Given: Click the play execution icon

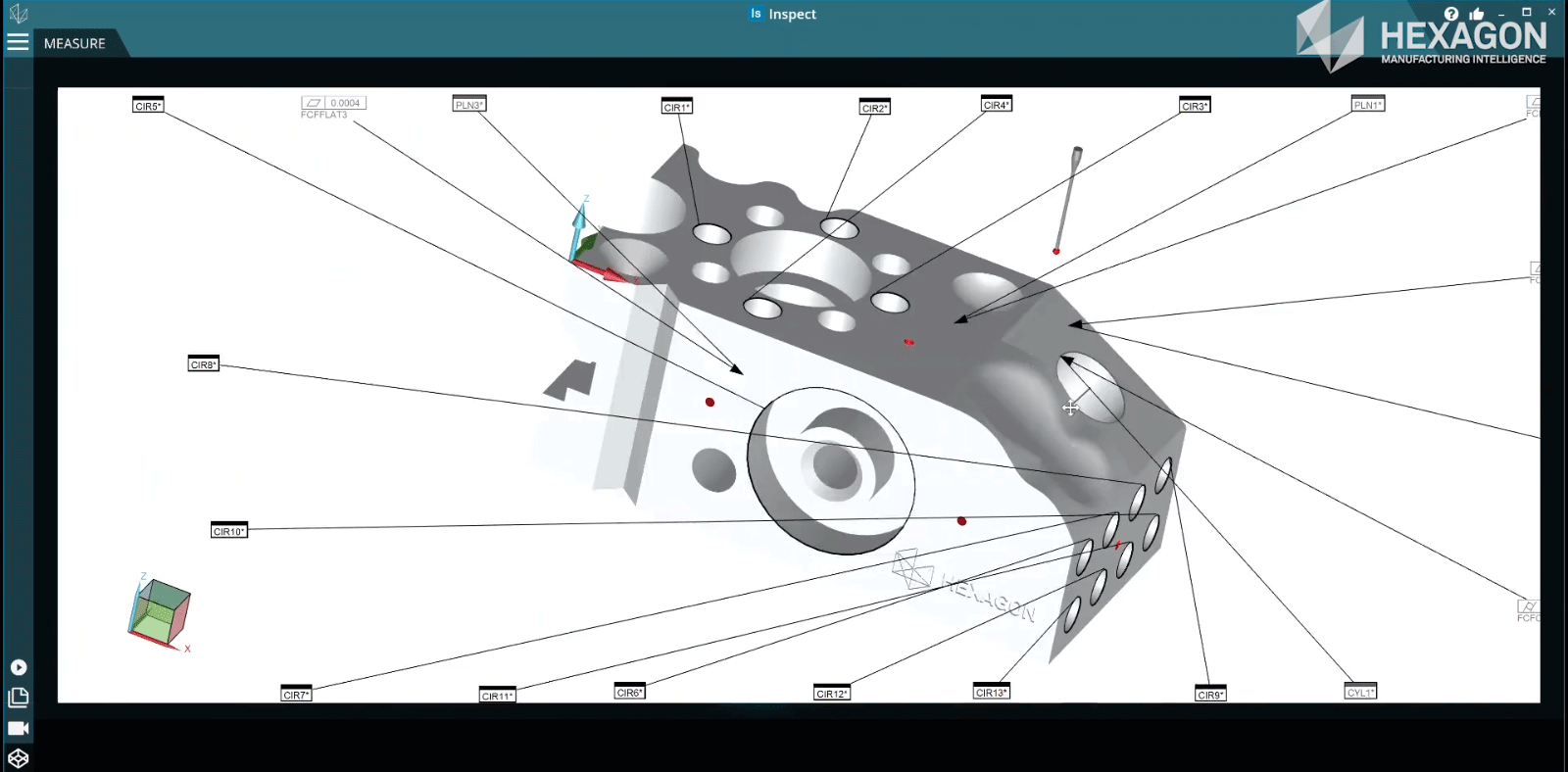Looking at the screenshot, I should pyautogui.click(x=19, y=667).
